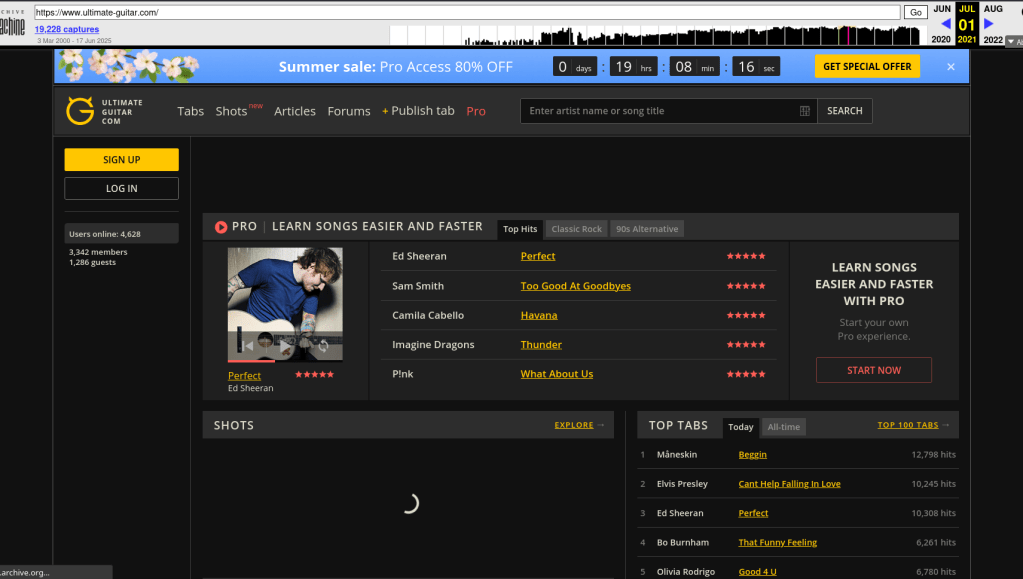This screenshot has width=1023, height=579.
Task: Switch Top Tabs to All-time
Action: point(783,427)
